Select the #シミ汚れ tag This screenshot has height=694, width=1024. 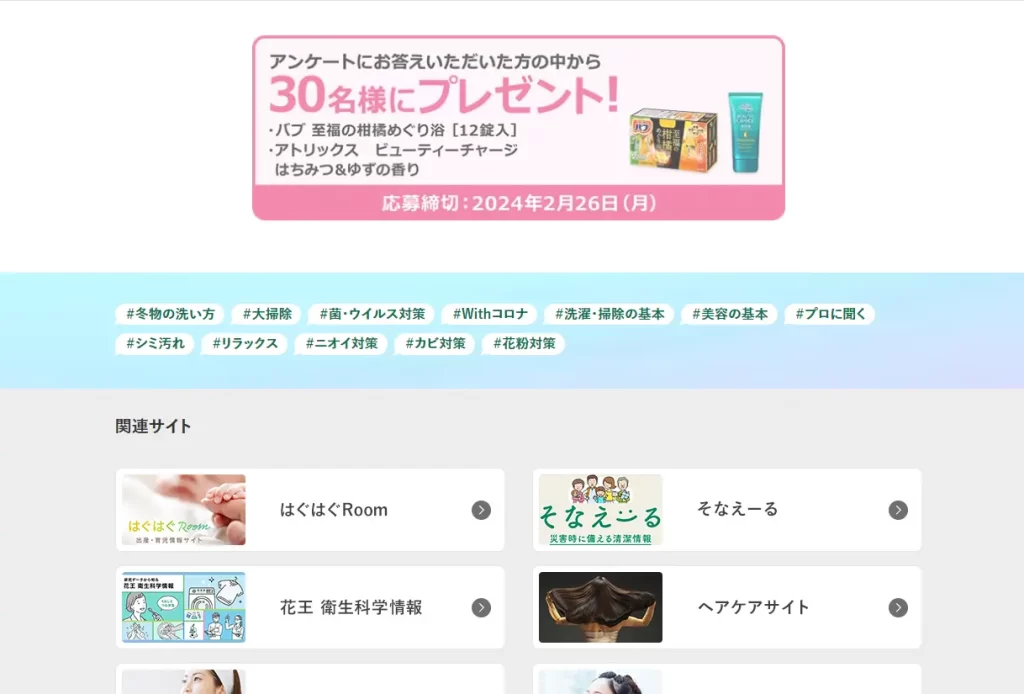point(155,343)
